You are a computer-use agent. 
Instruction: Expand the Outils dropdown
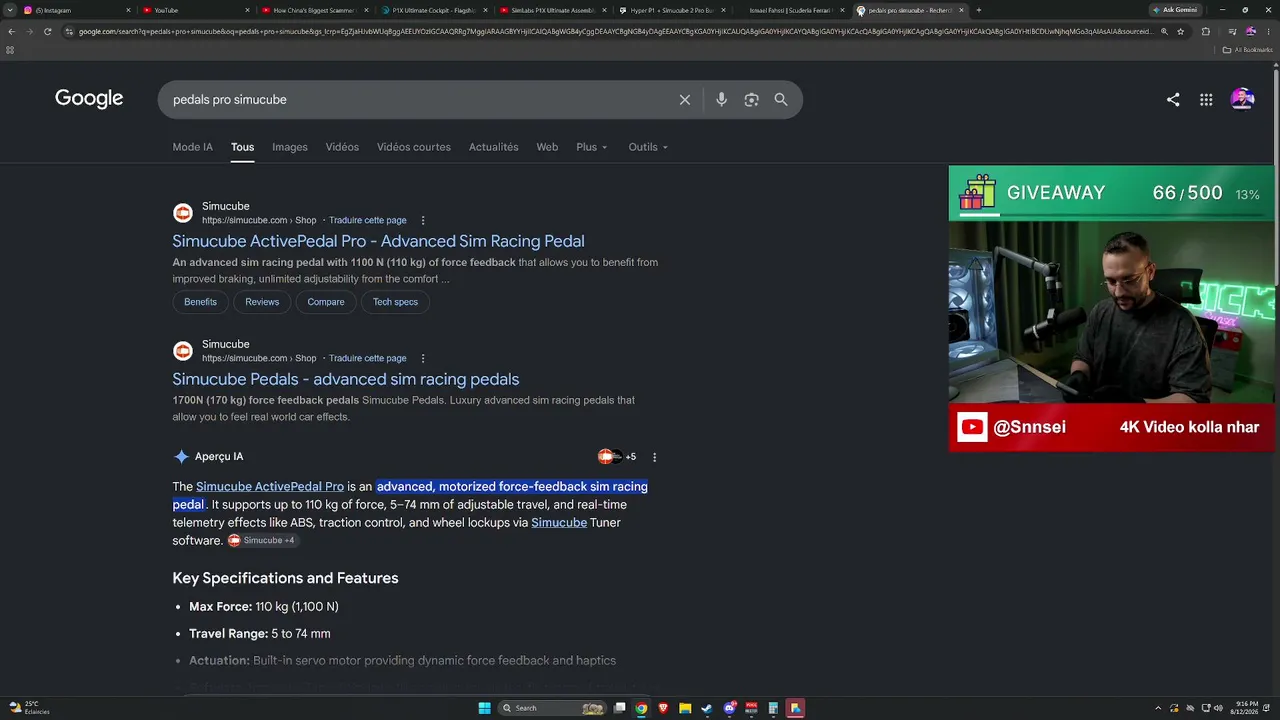click(x=648, y=147)
